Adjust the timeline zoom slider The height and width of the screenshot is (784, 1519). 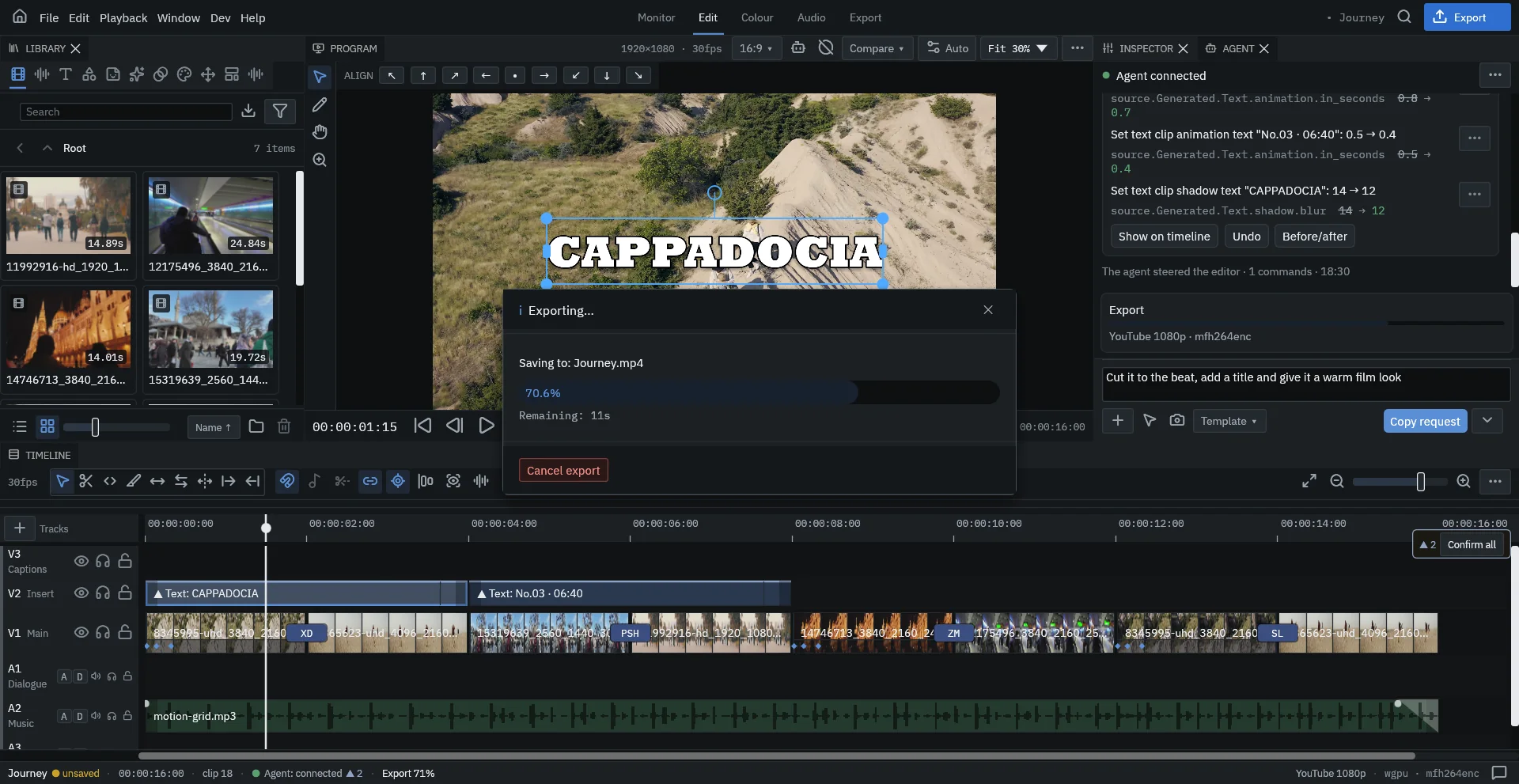click(1399, 481)
